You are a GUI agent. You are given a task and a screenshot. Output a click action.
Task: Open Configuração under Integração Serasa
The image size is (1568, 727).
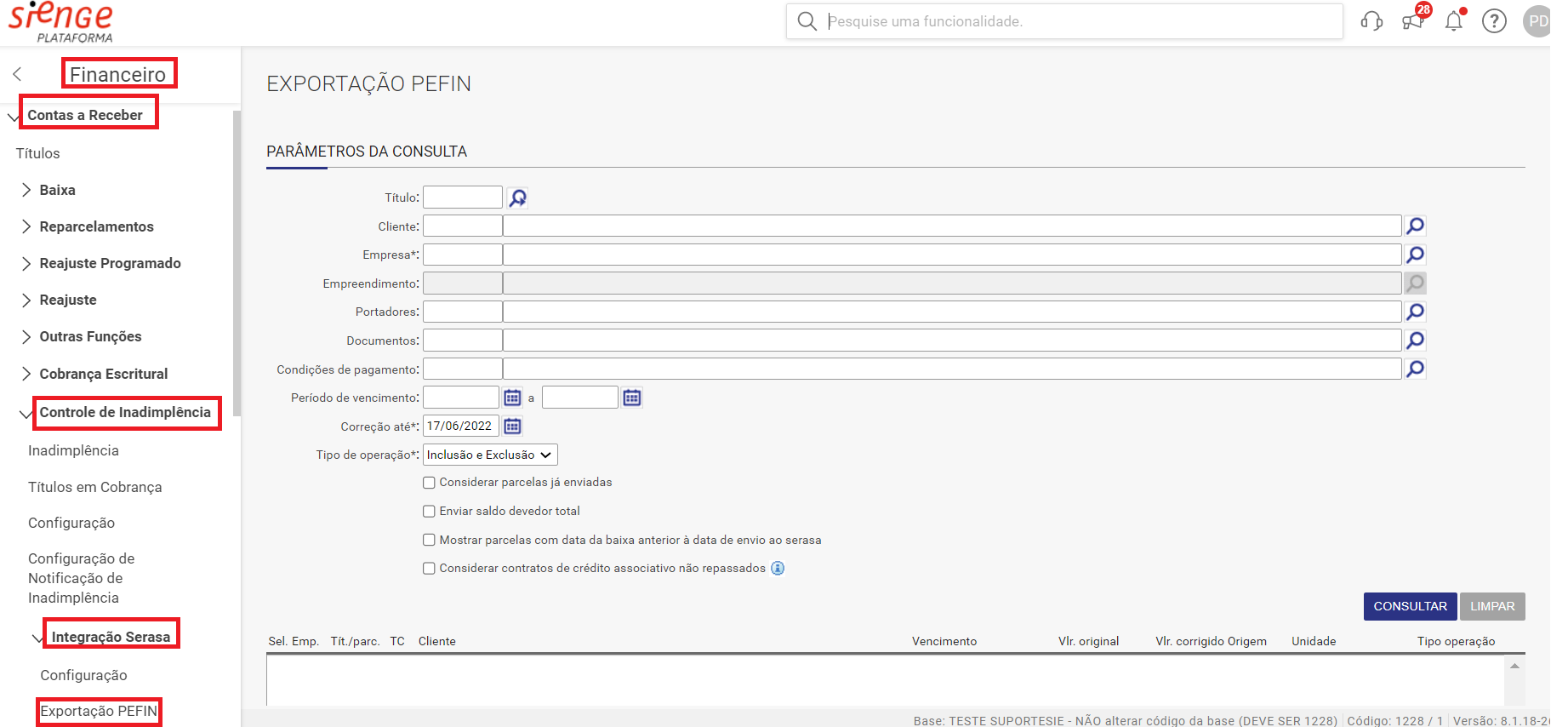(83, 675)
